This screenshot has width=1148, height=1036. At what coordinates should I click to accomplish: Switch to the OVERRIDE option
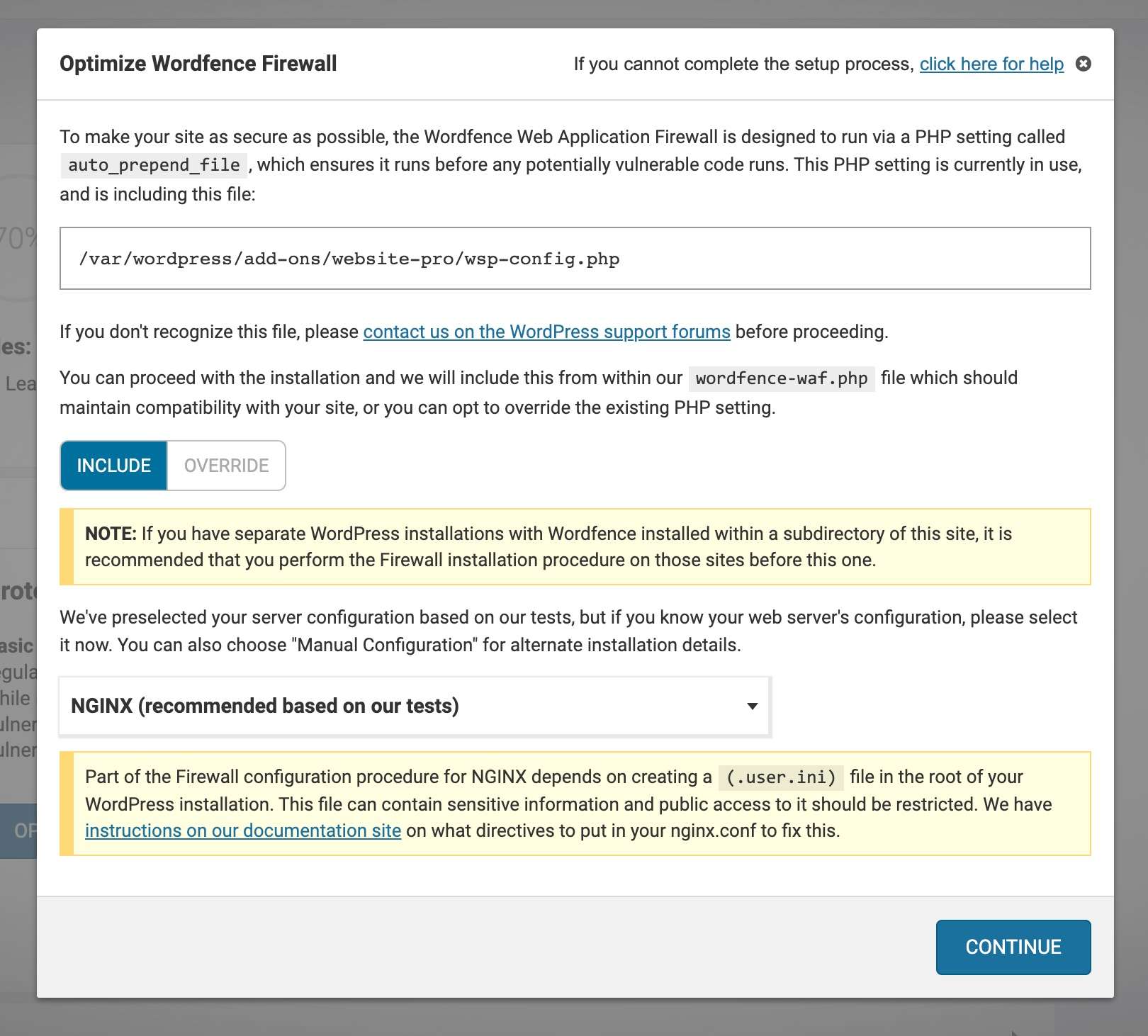click(227, 466)
